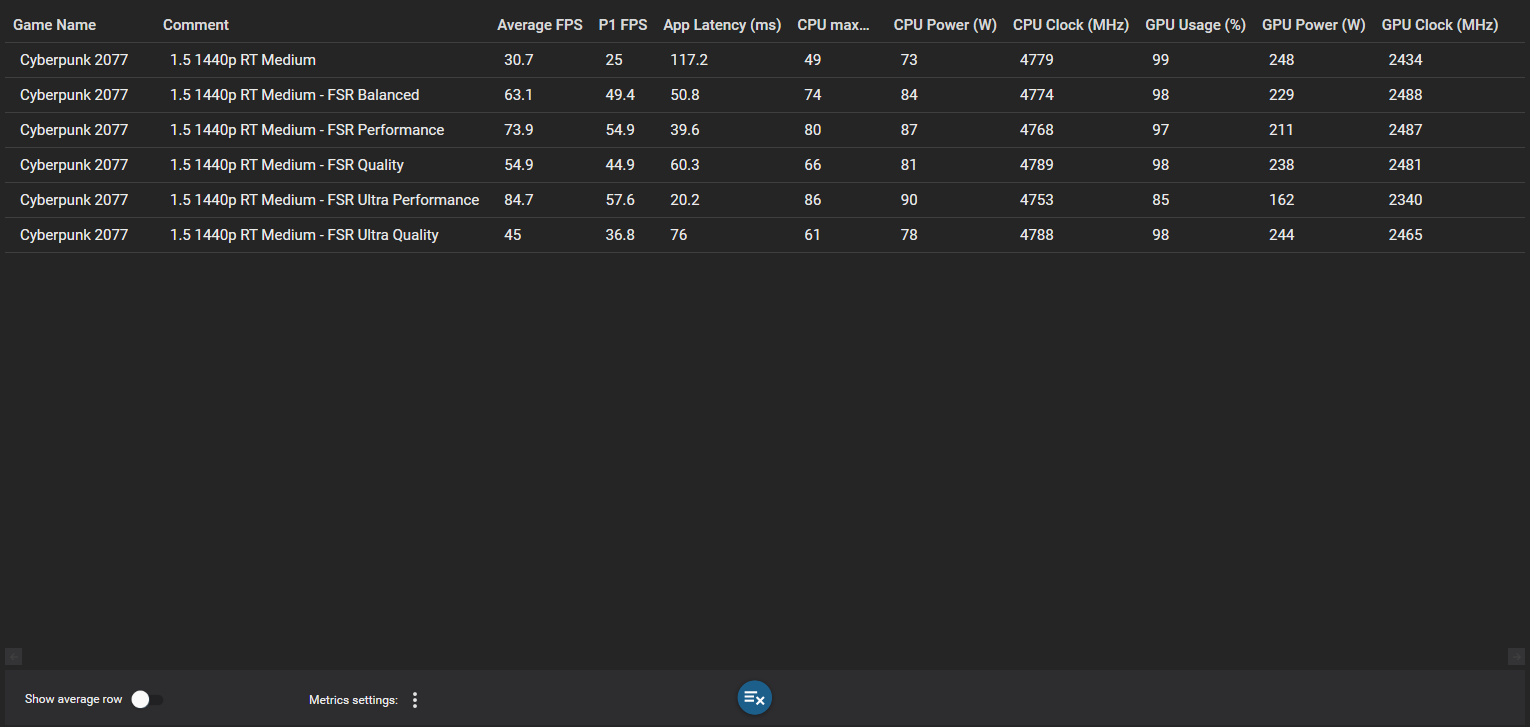Image resolution: width=1530 pixels, height=727 pixels.
Task: Click CPU Clock value 4779
Action: pyautogui.click(x=1037, y=60)
